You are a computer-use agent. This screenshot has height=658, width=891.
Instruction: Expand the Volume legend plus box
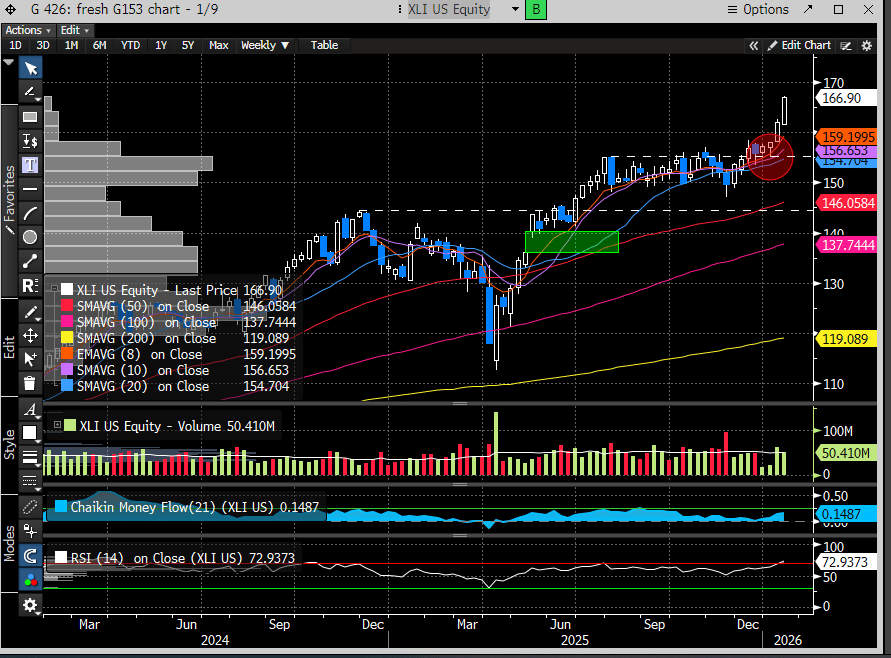point(57,425)
